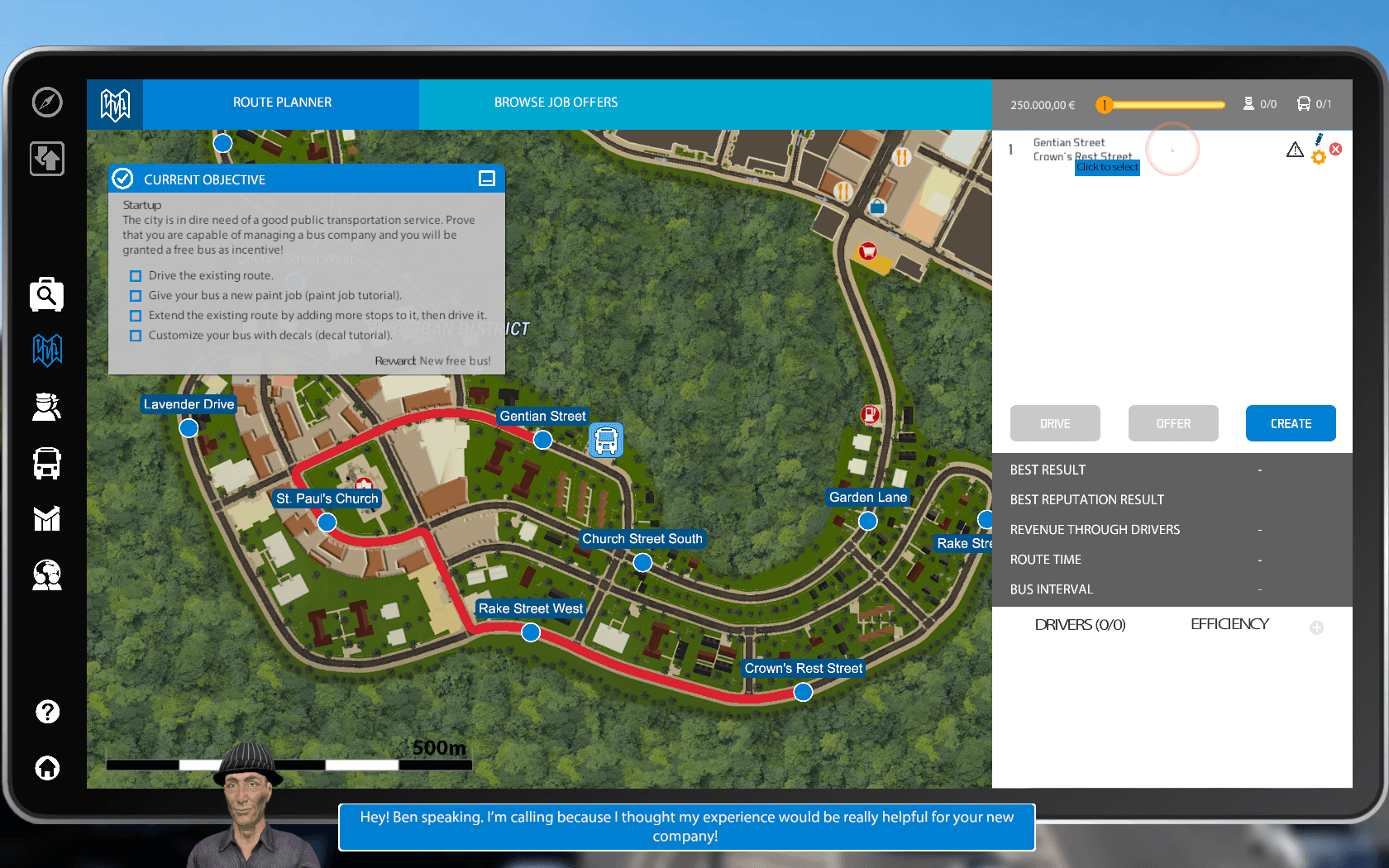Minimize the Current Objective panel

(487, 179)
